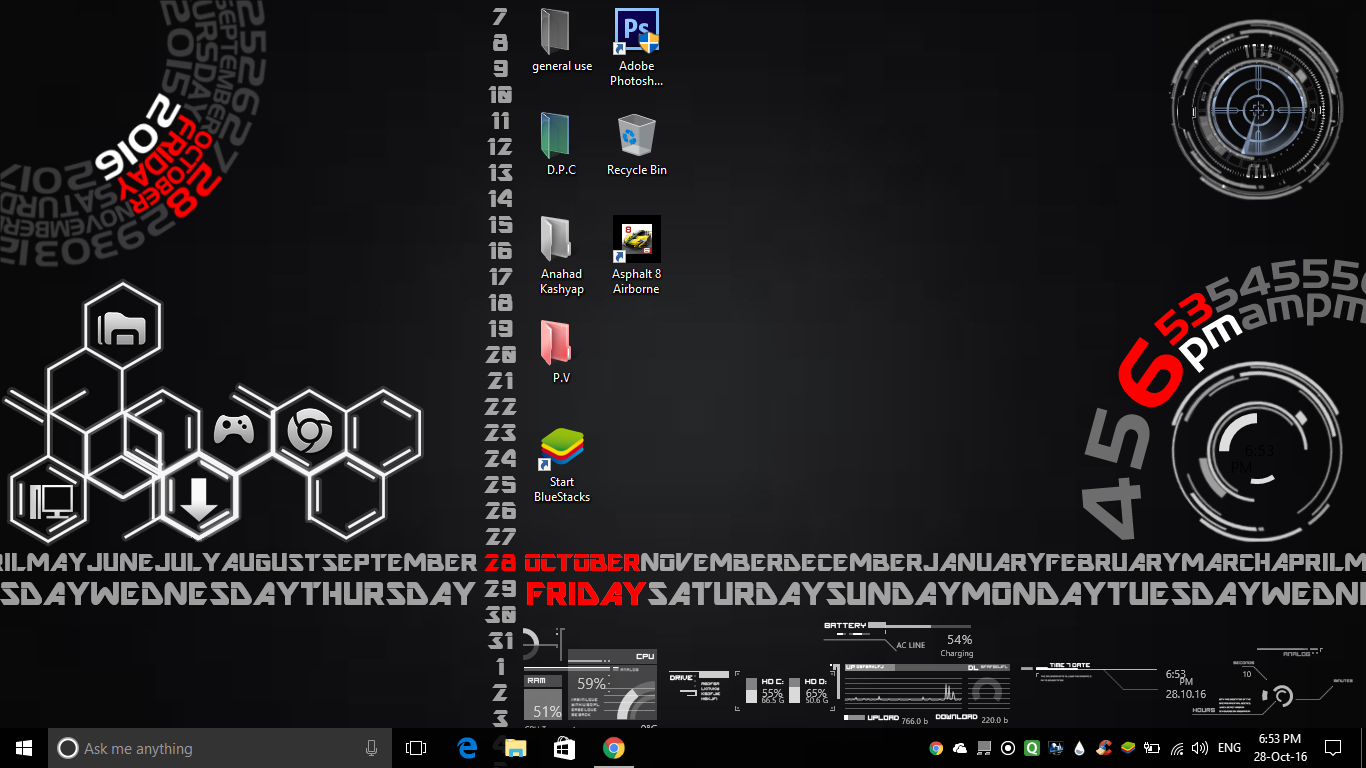Click the Chrome icon in the system tray

(x=936, y=748)
